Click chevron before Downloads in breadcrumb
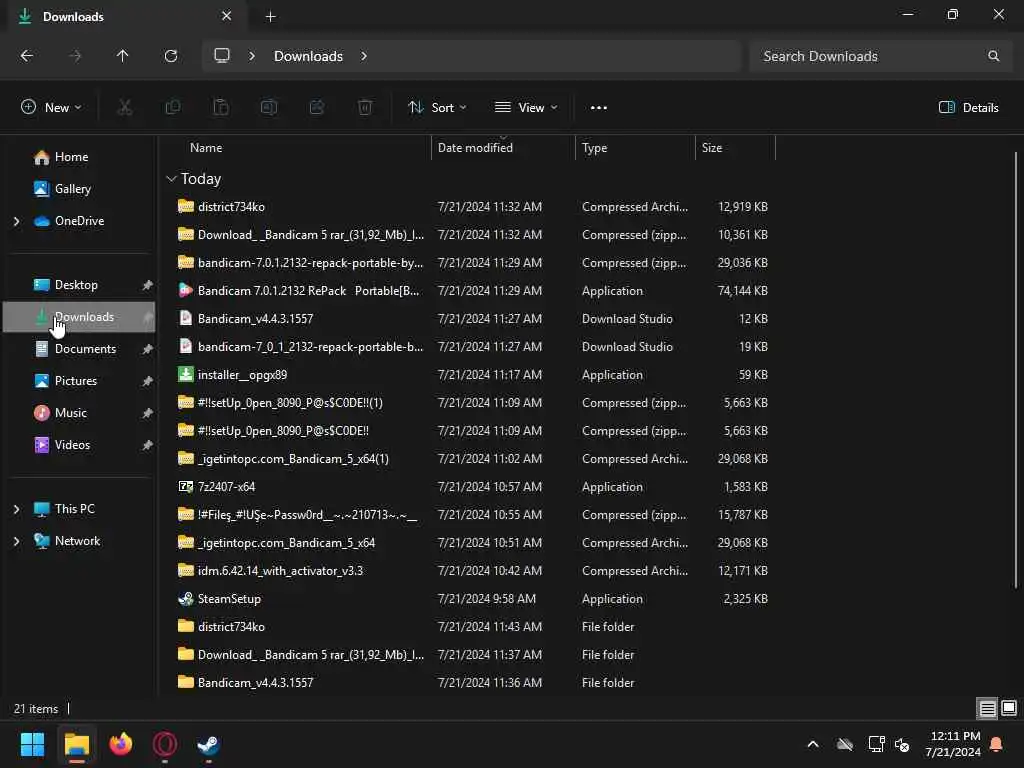The width and height of the screenshot is (1024, 768). (252, 56)
